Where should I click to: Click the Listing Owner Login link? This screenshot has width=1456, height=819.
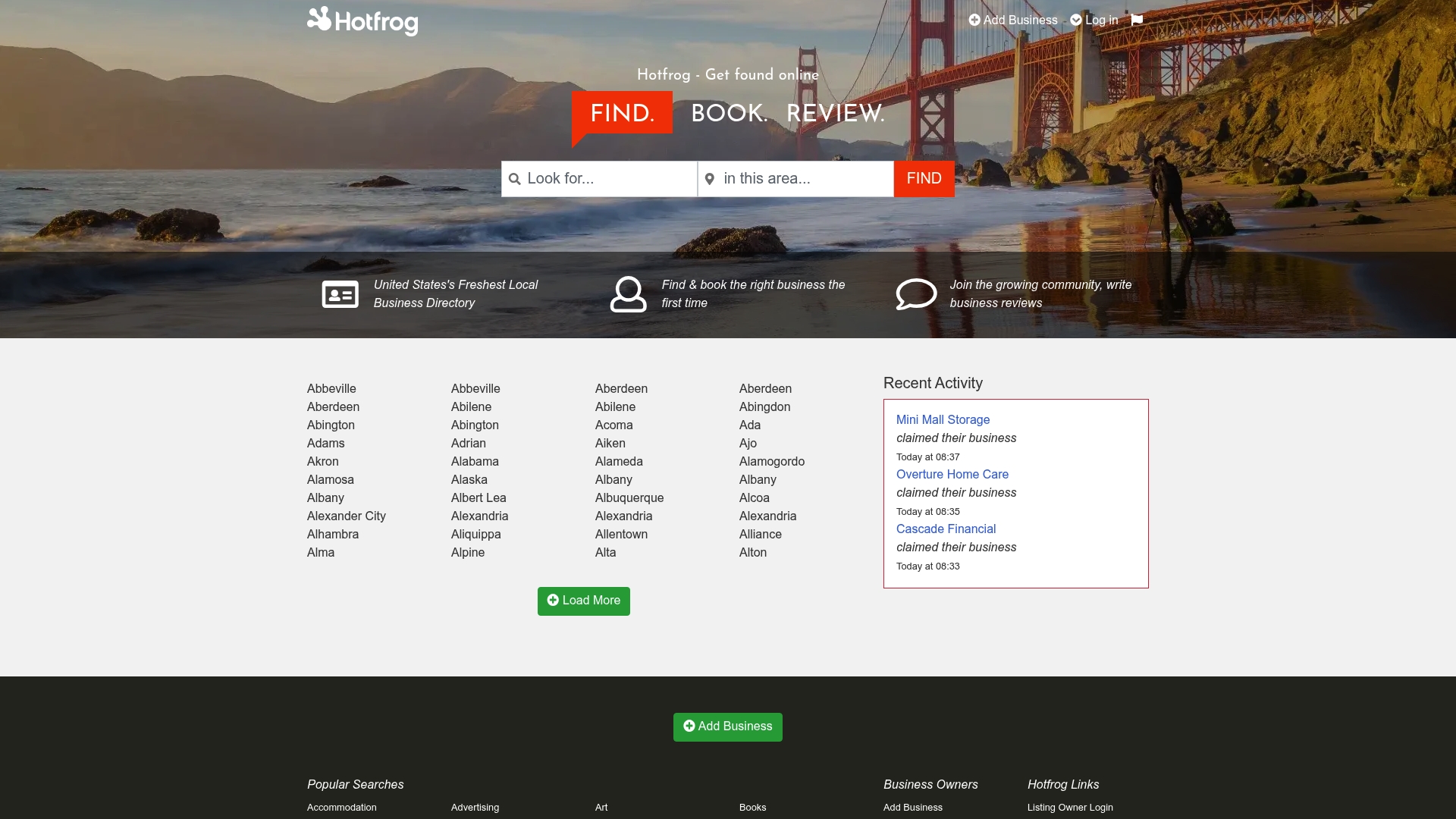(x=1070, y=807)
